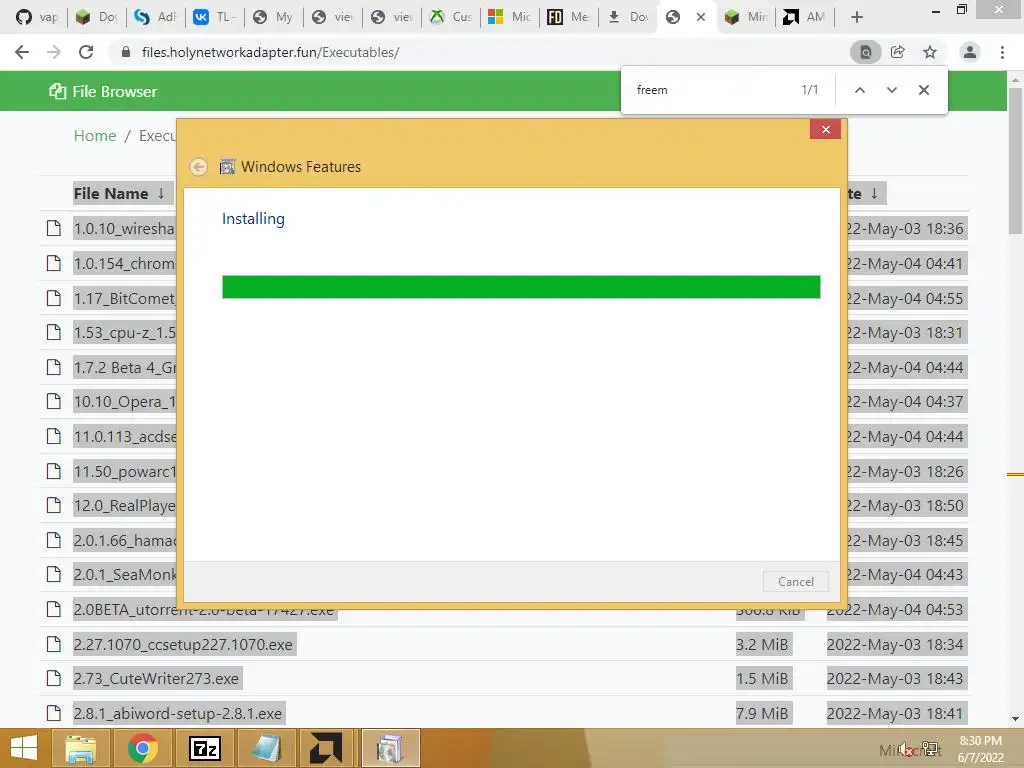
Task: Open the taskbar clock showing 8:30 PM
Action: (980, 749)
